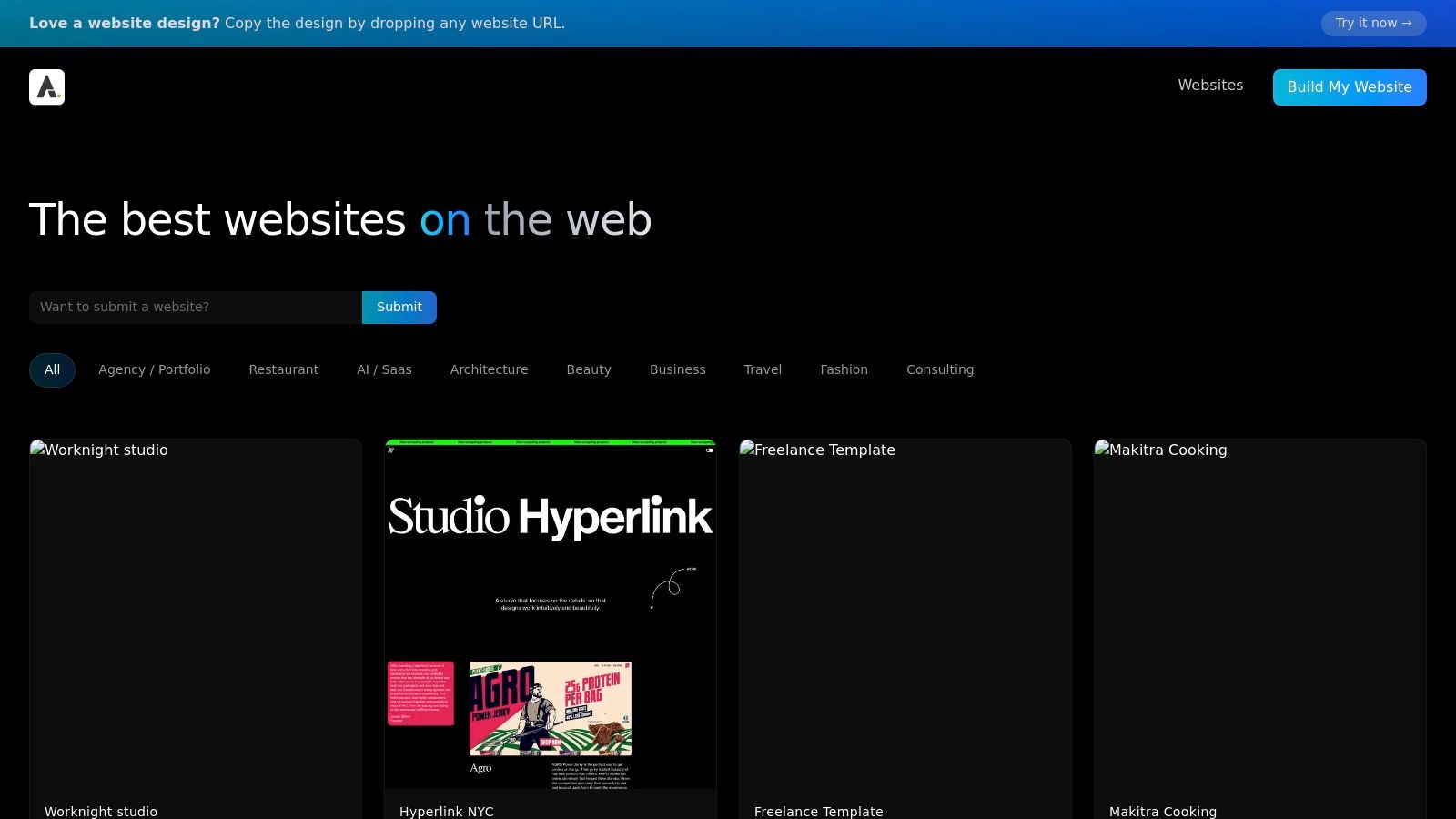Open the Websites navigation link
1456x819 pixels.
(1210, 85)
